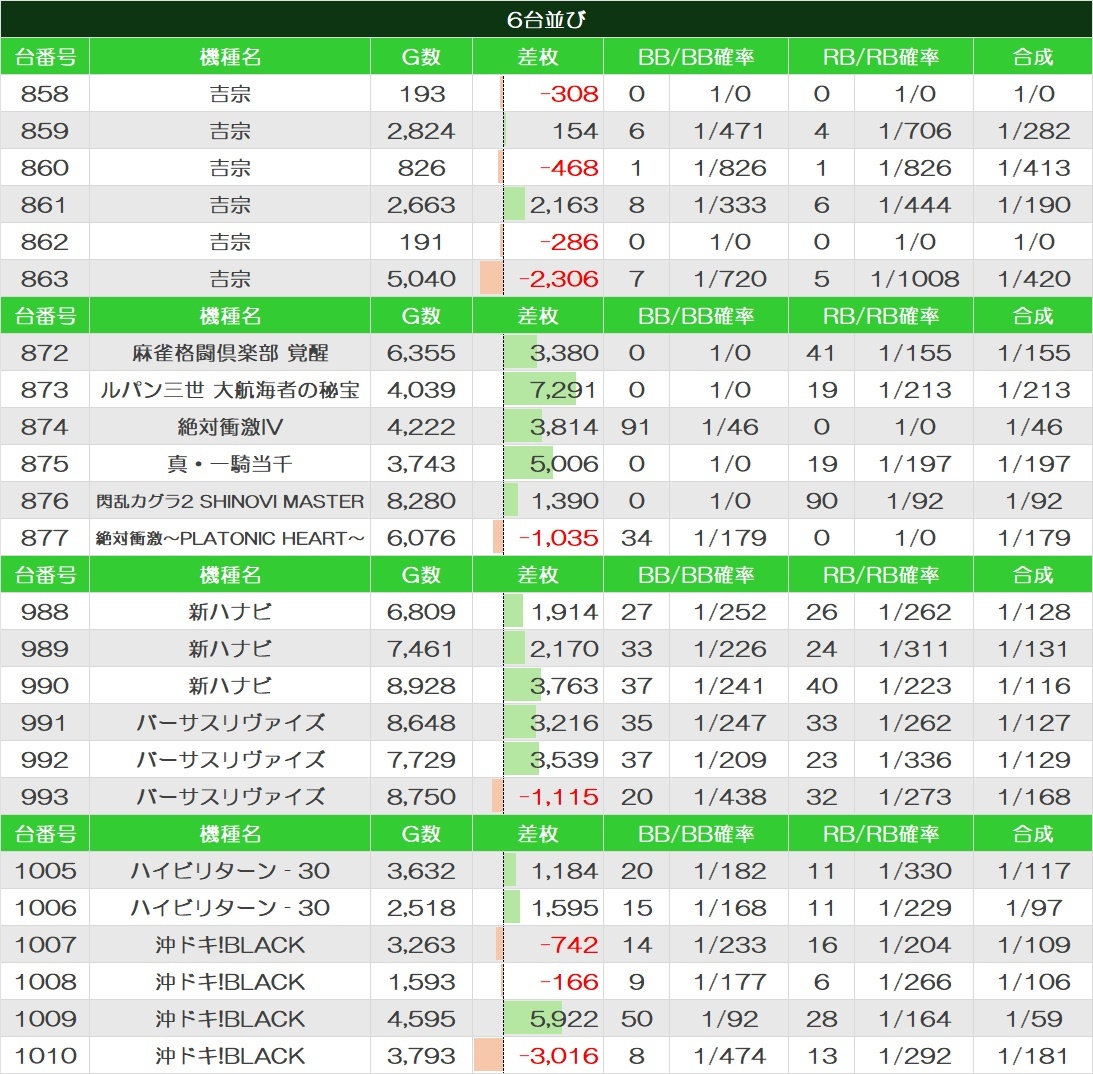1093x1074 pixels.
Task: Click combined rate 1/168 for machine 993
Action: point(1033,797)
